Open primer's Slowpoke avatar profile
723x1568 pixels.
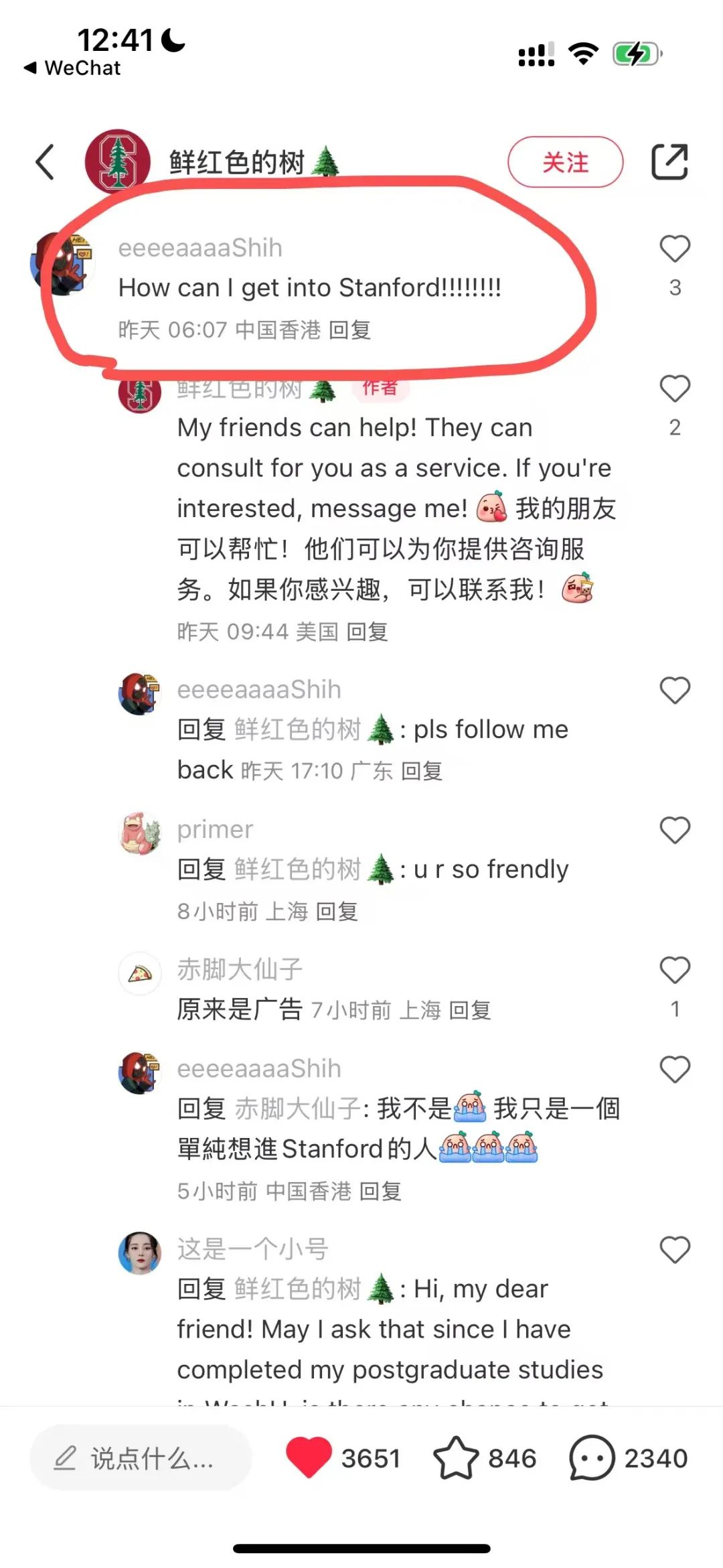140,834
